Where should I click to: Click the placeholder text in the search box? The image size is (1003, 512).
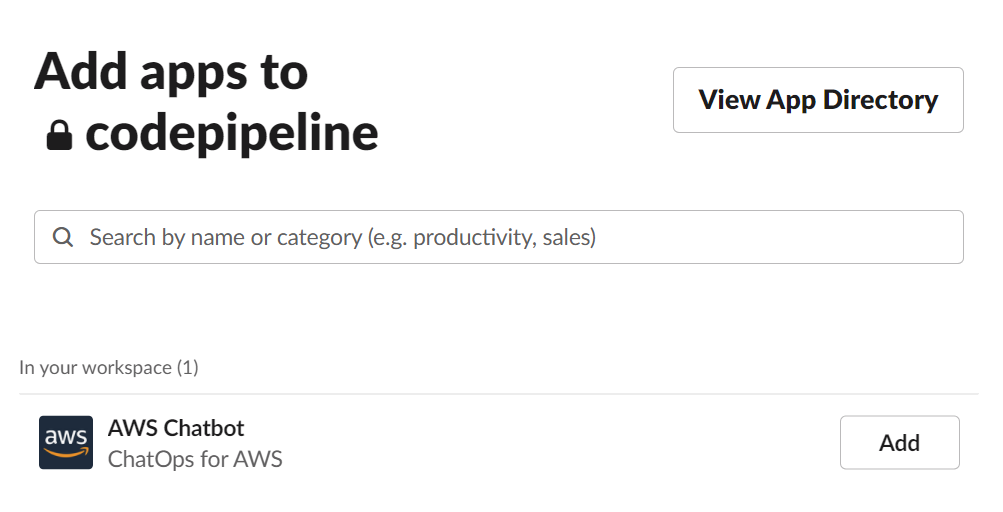click(x=343, y=237)
